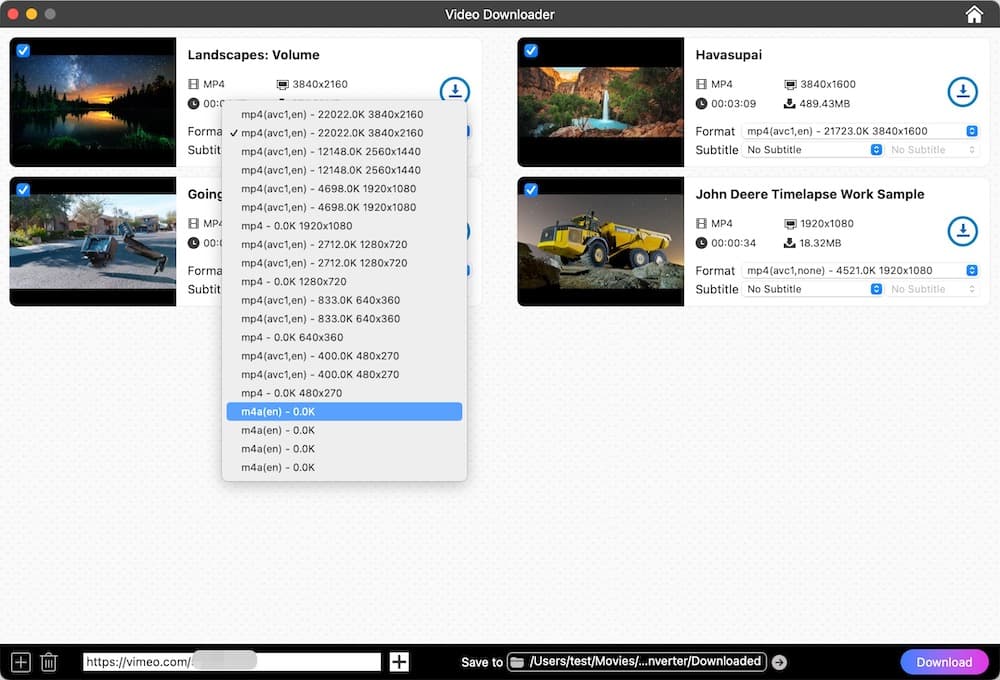Uncheck the Landscapes: Volume thumbnail checkbox
Screen dimensions: 1000x680
[x=22, y=50]
